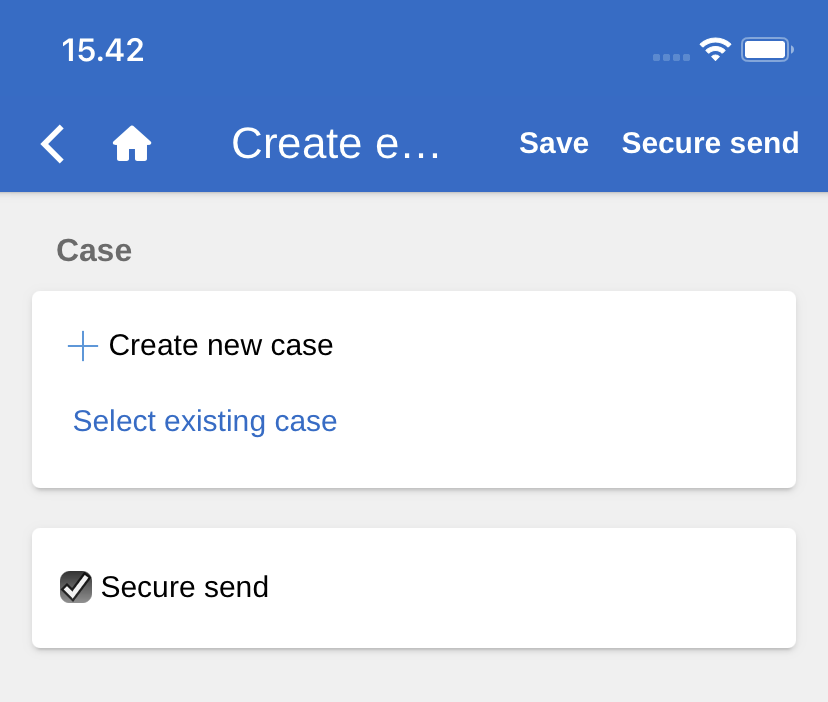The height and width of the screenshot is (702, 828).
Task: Uncheck the Secure send checkbox
Action: (x=76, y=587)
